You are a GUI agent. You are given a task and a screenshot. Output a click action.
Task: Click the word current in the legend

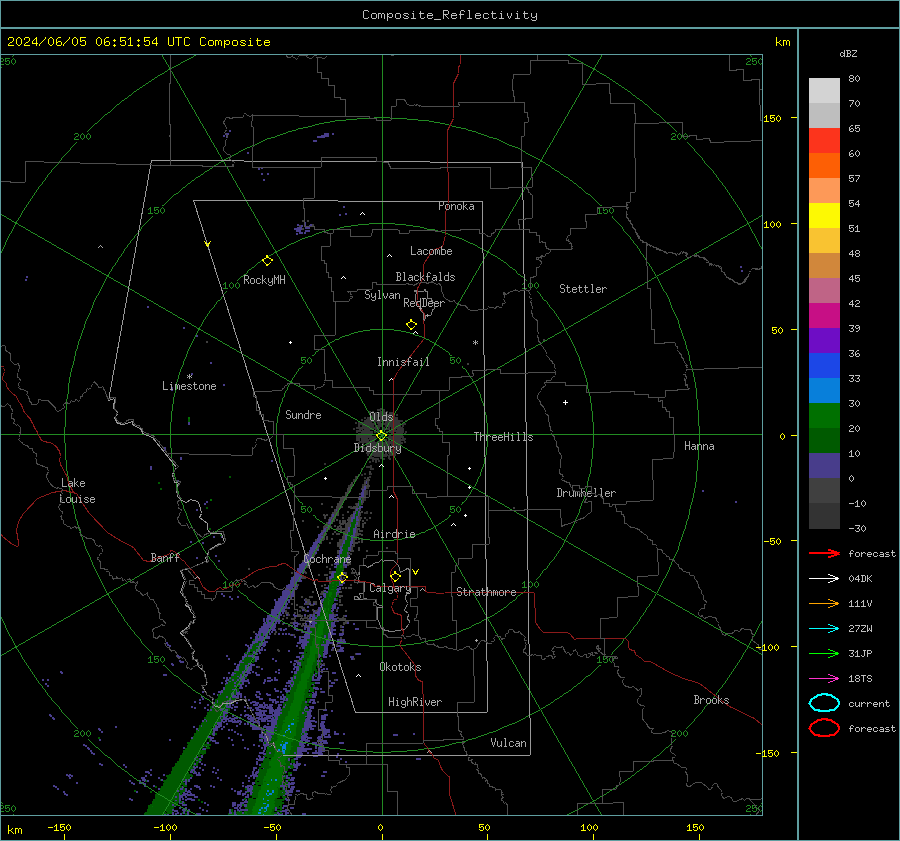[x=869, y=703]
